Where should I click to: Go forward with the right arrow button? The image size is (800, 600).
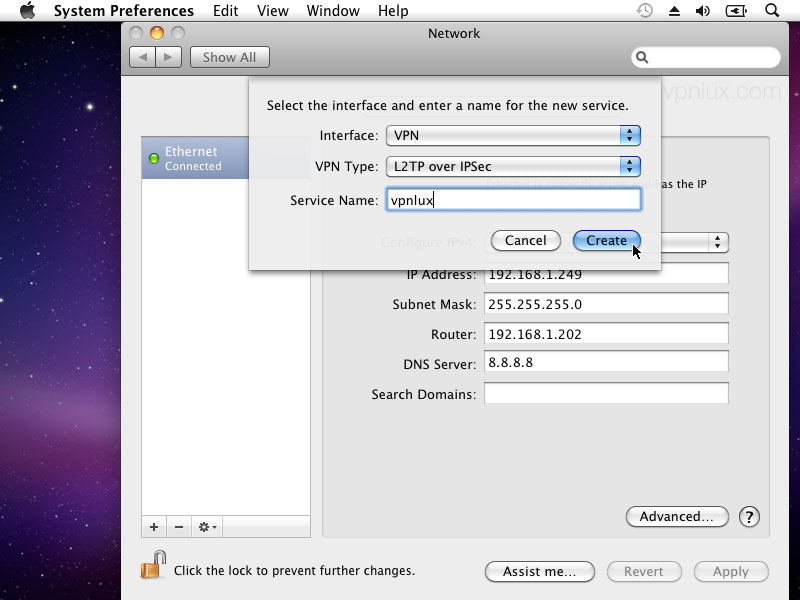point(168,57)
